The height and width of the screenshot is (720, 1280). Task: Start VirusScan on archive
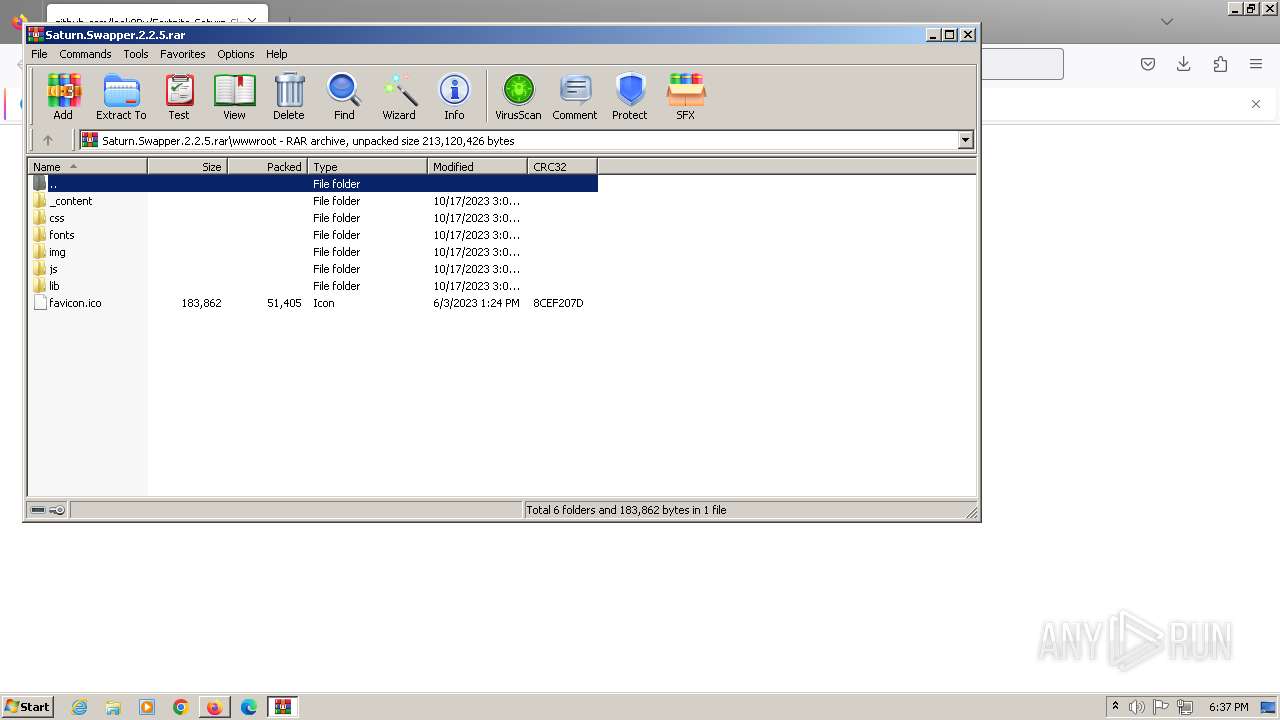click(x=518, y=97)
